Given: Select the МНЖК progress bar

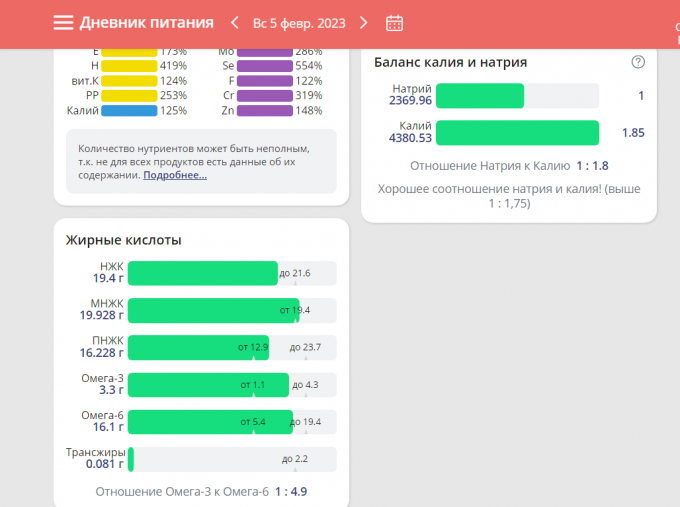Looking at the screenshot, I should click(x=231, y=310).
